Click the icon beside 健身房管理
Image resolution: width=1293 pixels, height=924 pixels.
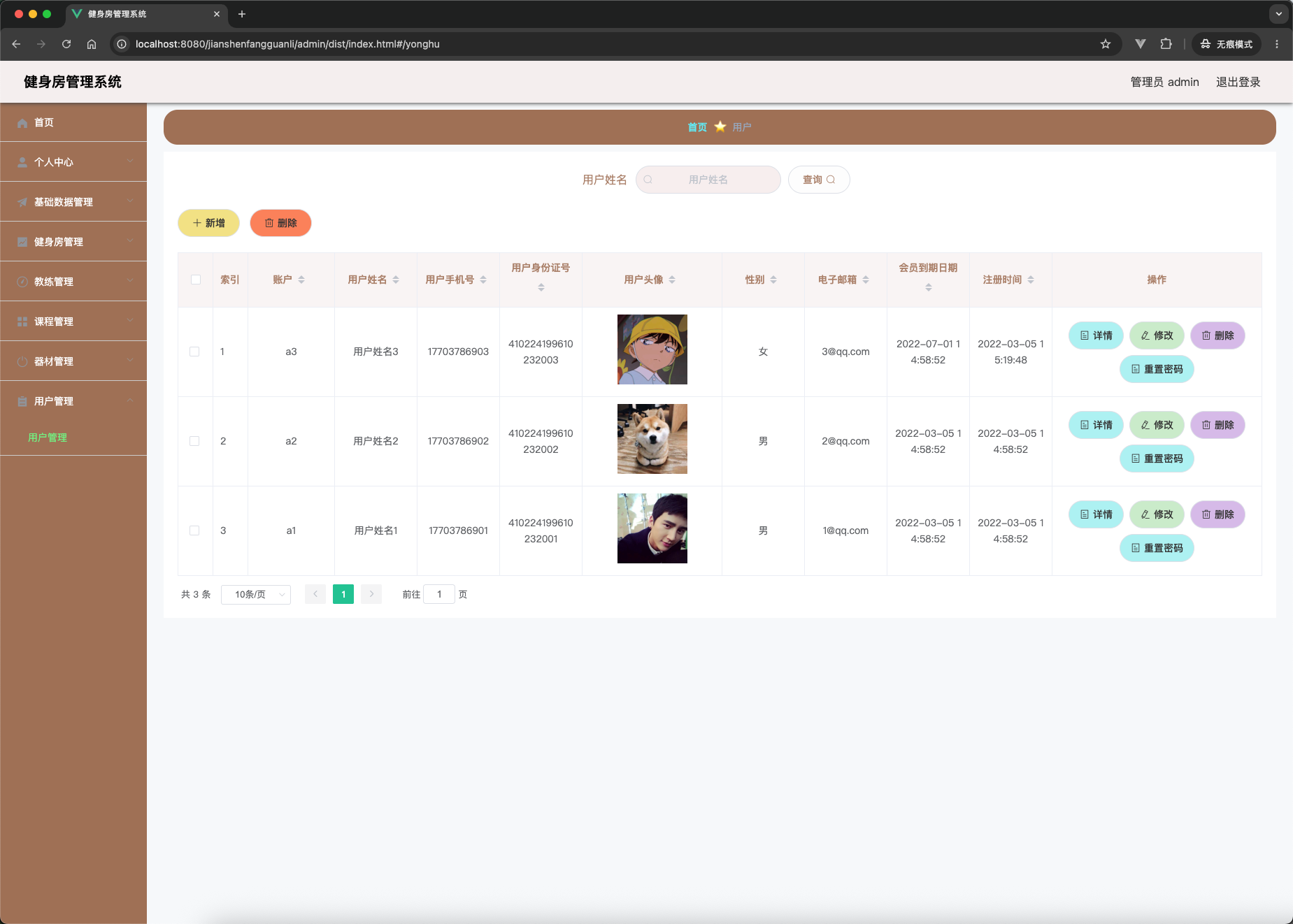point(22,242)
